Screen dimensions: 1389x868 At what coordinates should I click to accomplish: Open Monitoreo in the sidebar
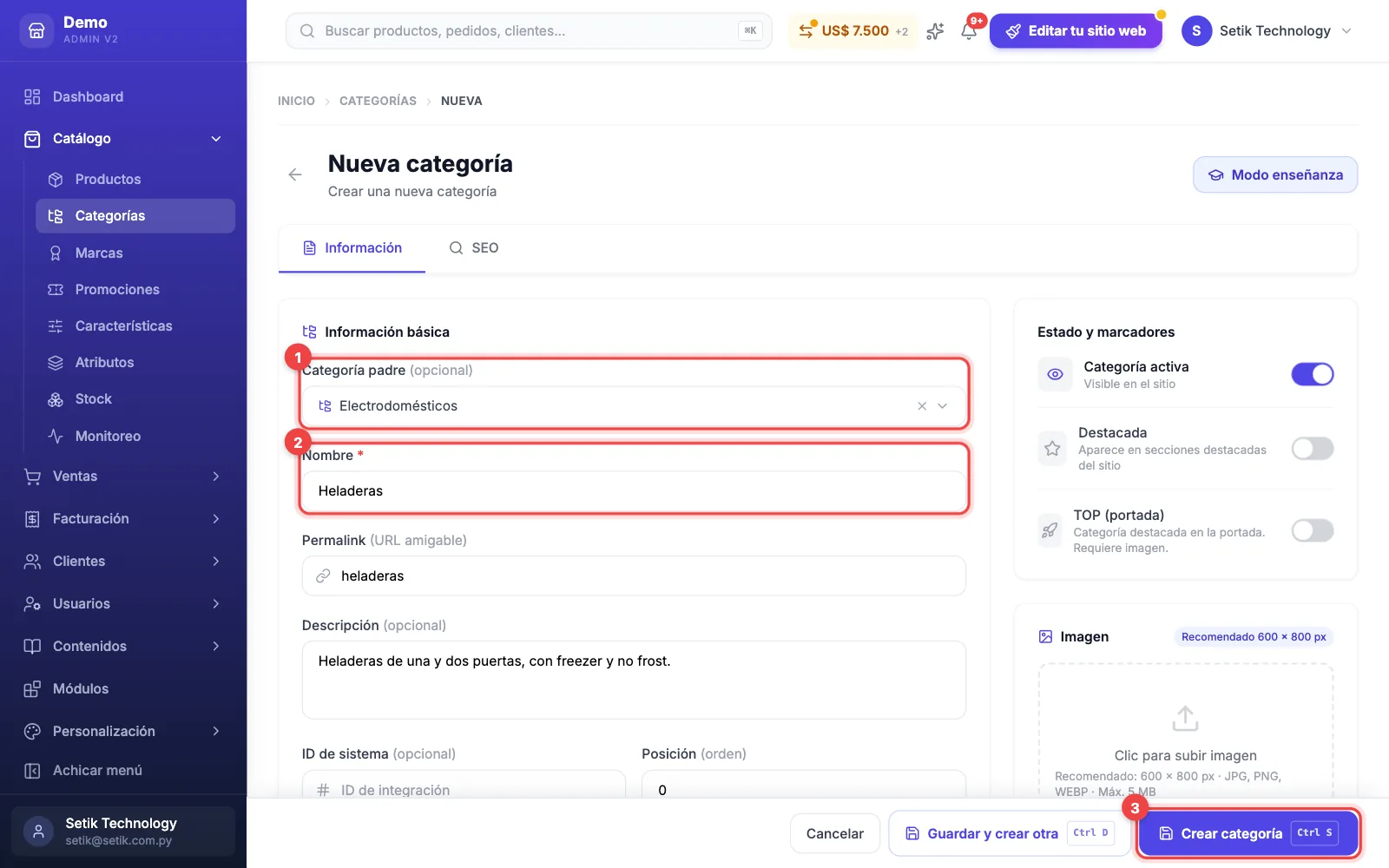click(x=135, y=436)
